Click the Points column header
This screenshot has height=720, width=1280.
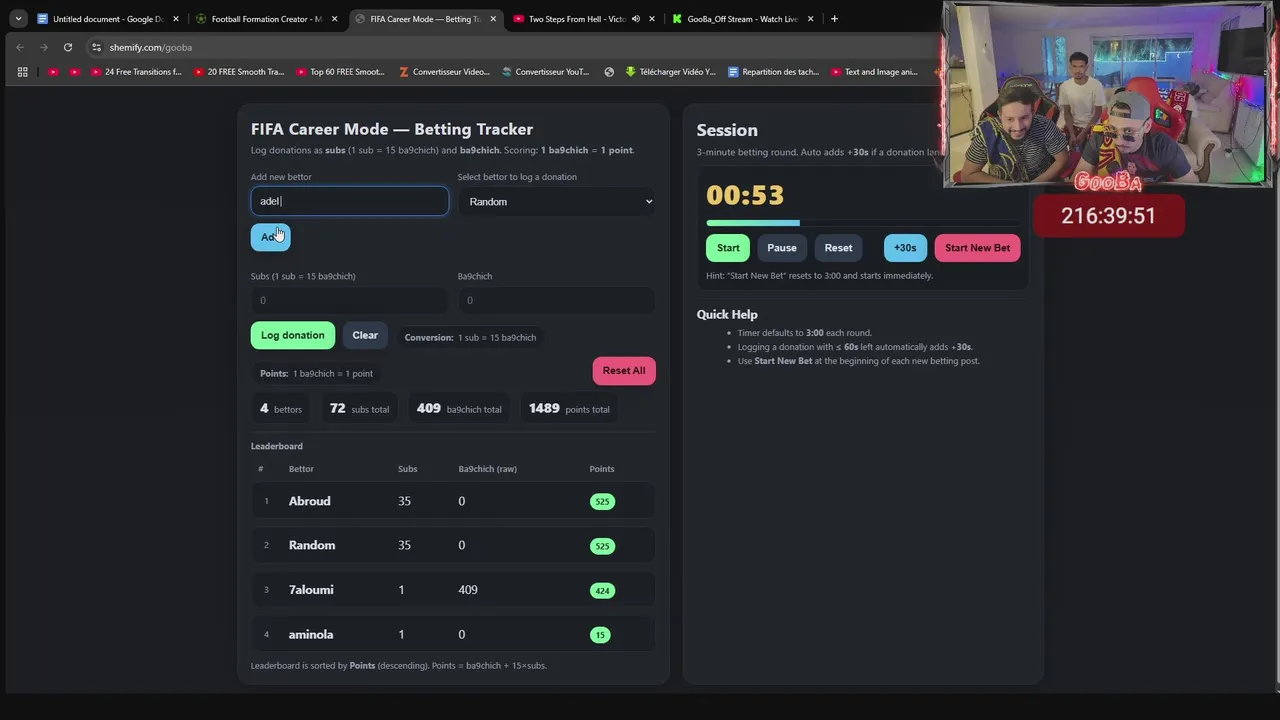click(x=602, y=469)
